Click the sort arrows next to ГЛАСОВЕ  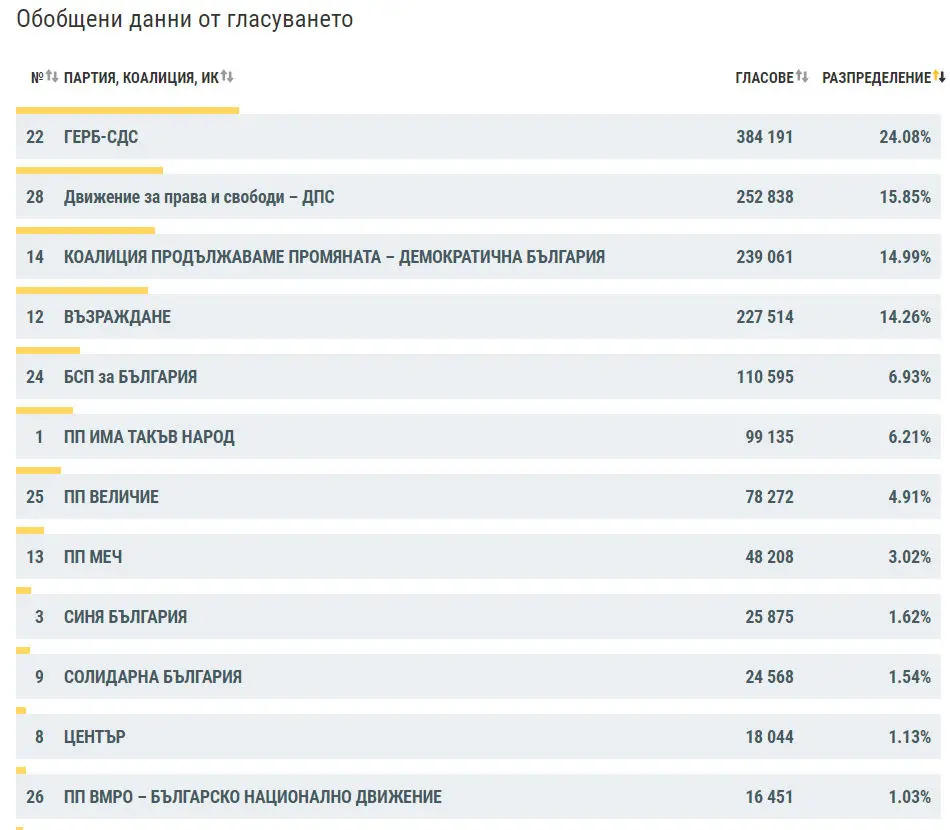tap(802, 77)
